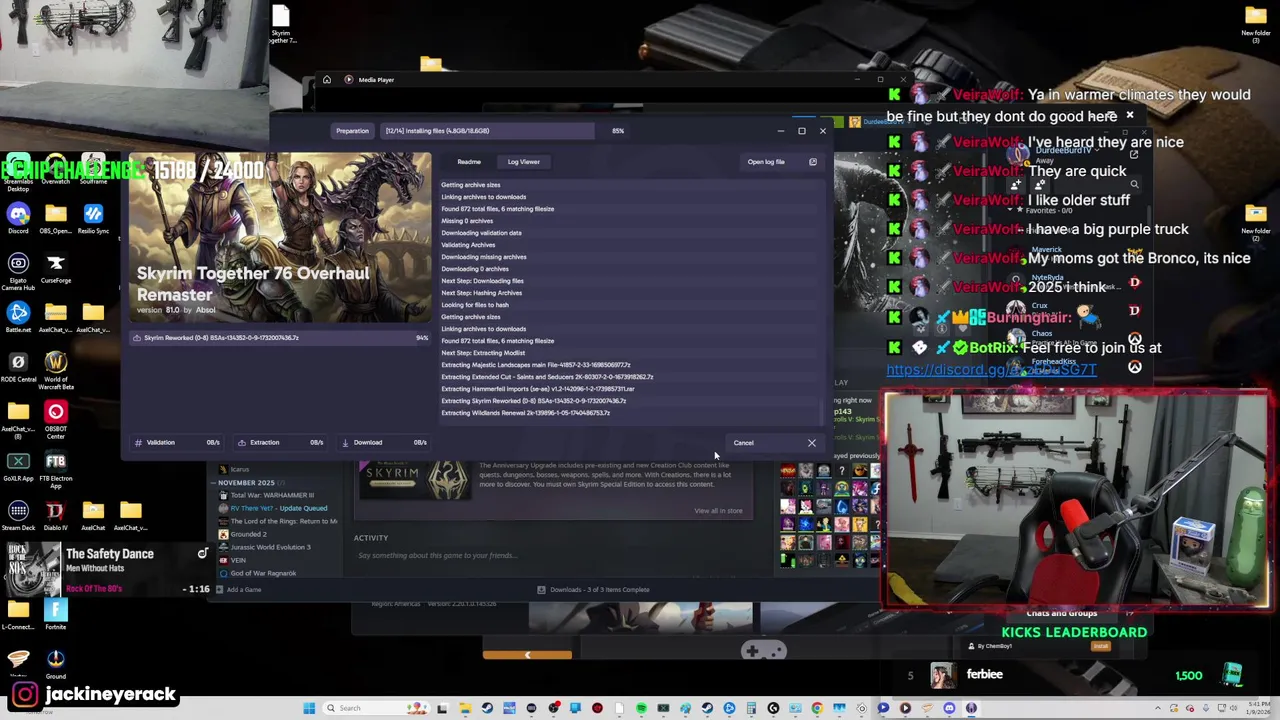Click the Extraction speed indicator
1280x720 pixels.
pos(280,442)
